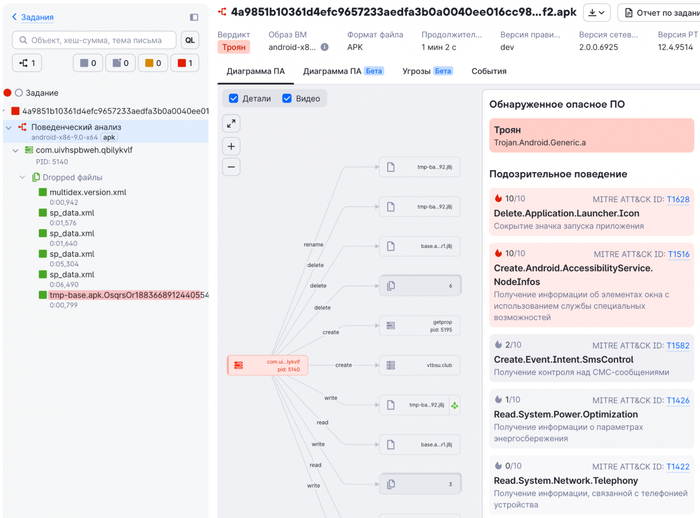Screen dimensions: 700x518
Task: Open the Угрозы Бета tab
Action: (427, 71)
